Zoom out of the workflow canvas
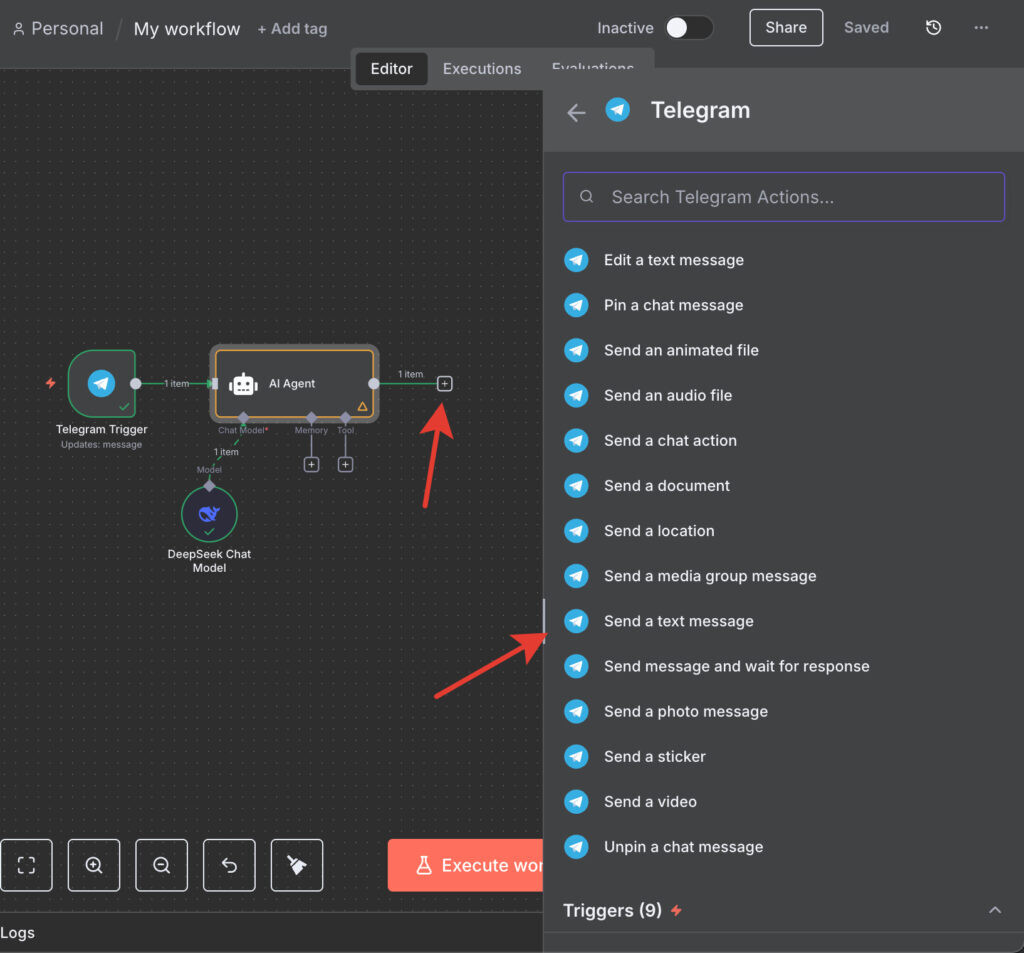This screenshot has width=1024, height=953. tap(161, 865)
